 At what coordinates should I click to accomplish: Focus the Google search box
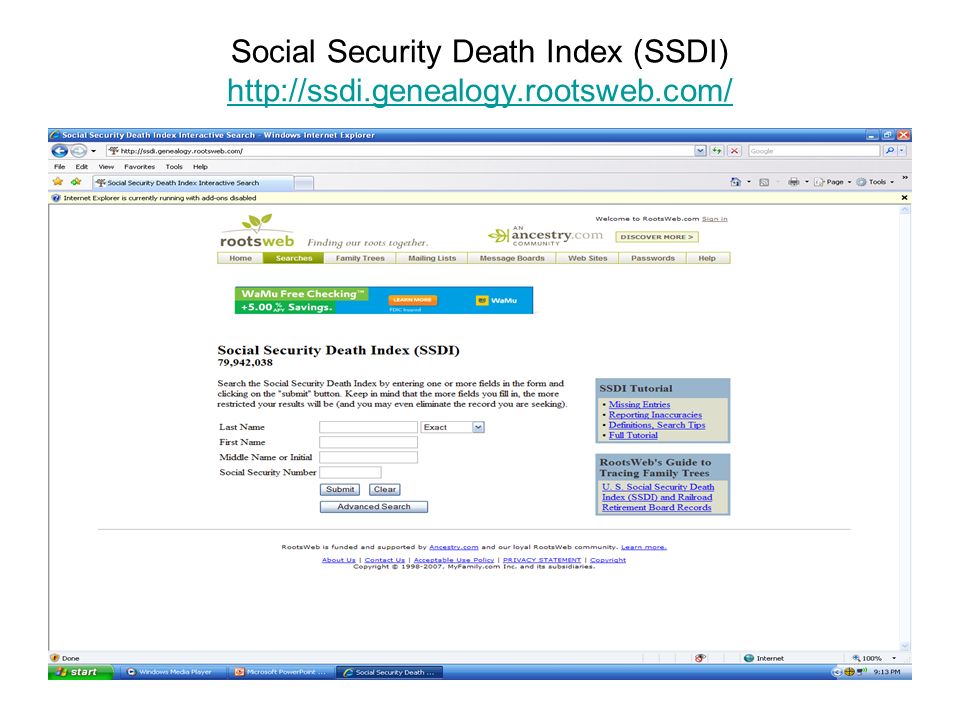pyautogui.click(x=814, y=151)
